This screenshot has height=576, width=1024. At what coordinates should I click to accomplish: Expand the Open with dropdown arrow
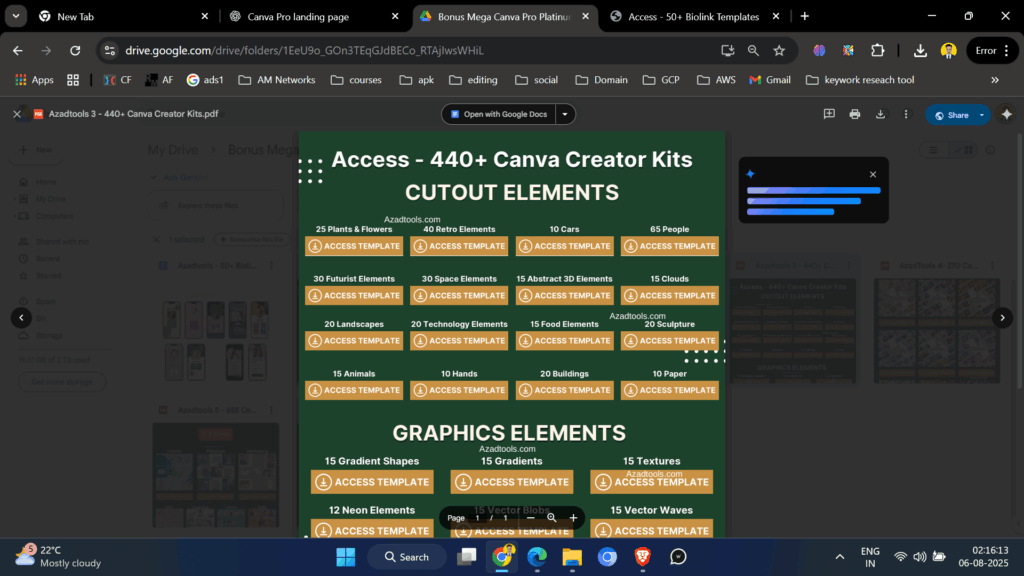565,114
